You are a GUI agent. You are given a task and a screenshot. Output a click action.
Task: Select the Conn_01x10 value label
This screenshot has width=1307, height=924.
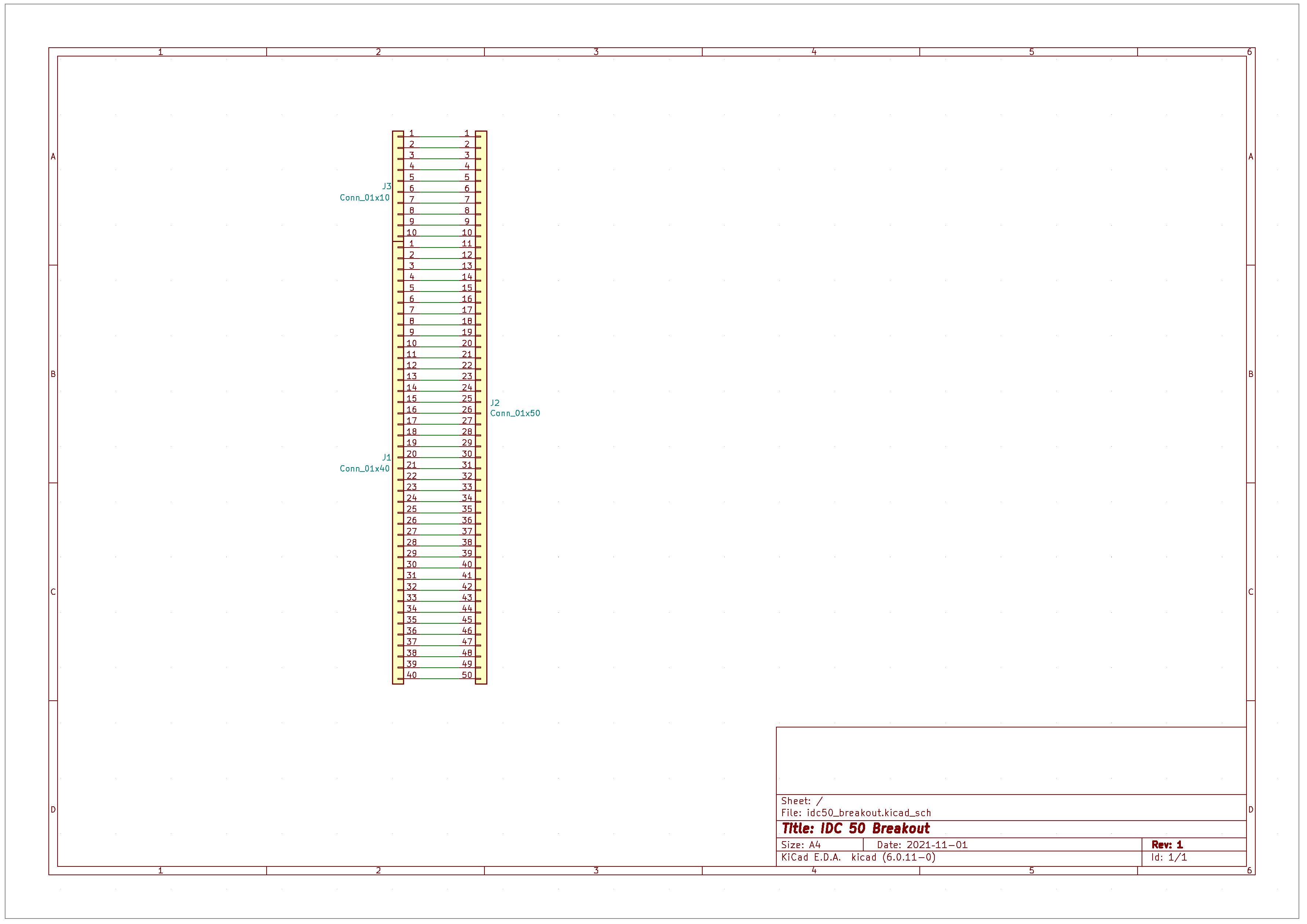[x=364, y=198]
